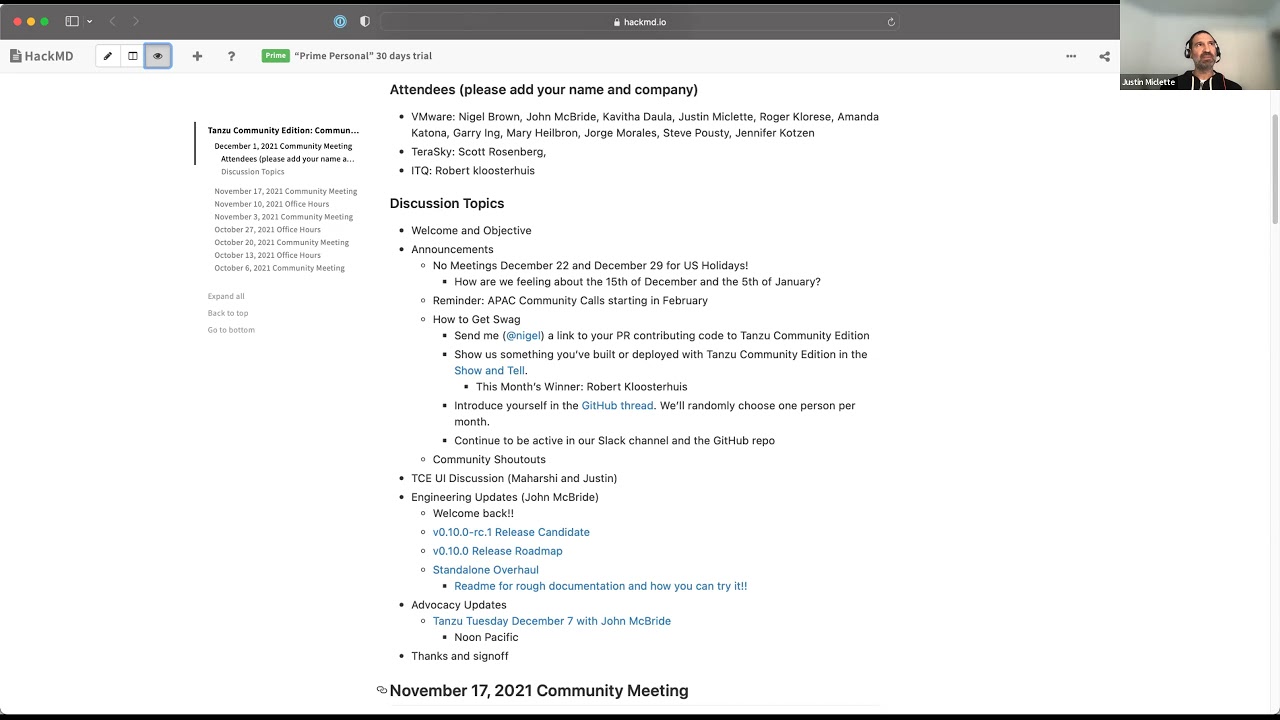Click Go to bottom in outline
This screenshot has height=720, width=1280.
pos(231,330)
